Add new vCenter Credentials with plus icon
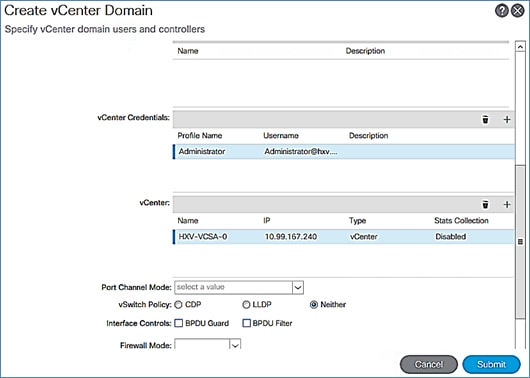The image size is (530, 378). coord(506,119)
